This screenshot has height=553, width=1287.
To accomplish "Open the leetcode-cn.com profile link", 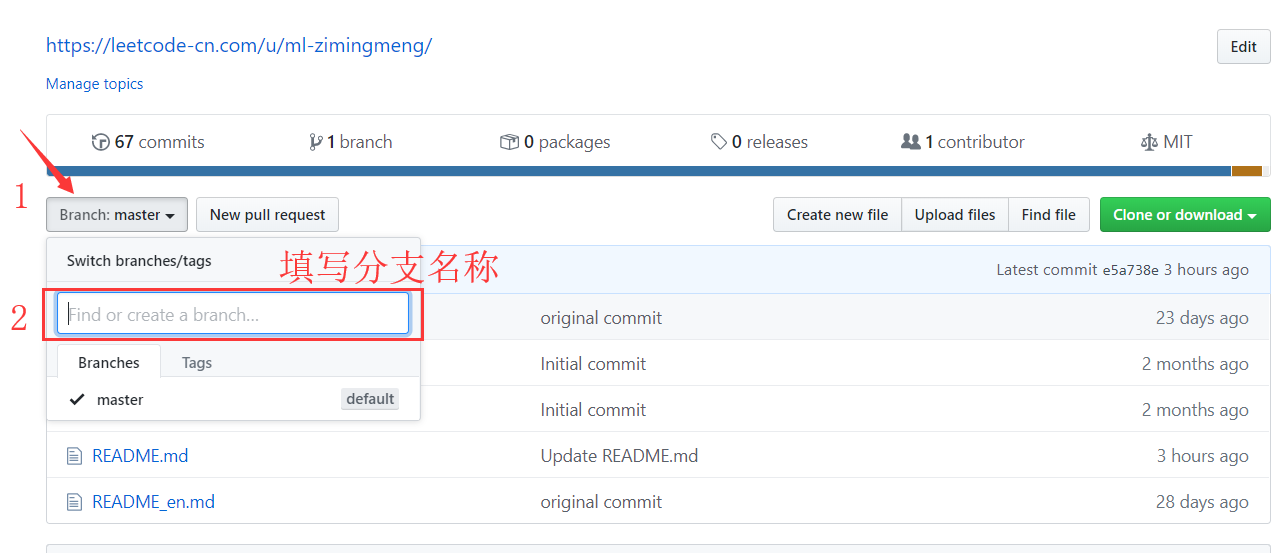I will 239,46.
